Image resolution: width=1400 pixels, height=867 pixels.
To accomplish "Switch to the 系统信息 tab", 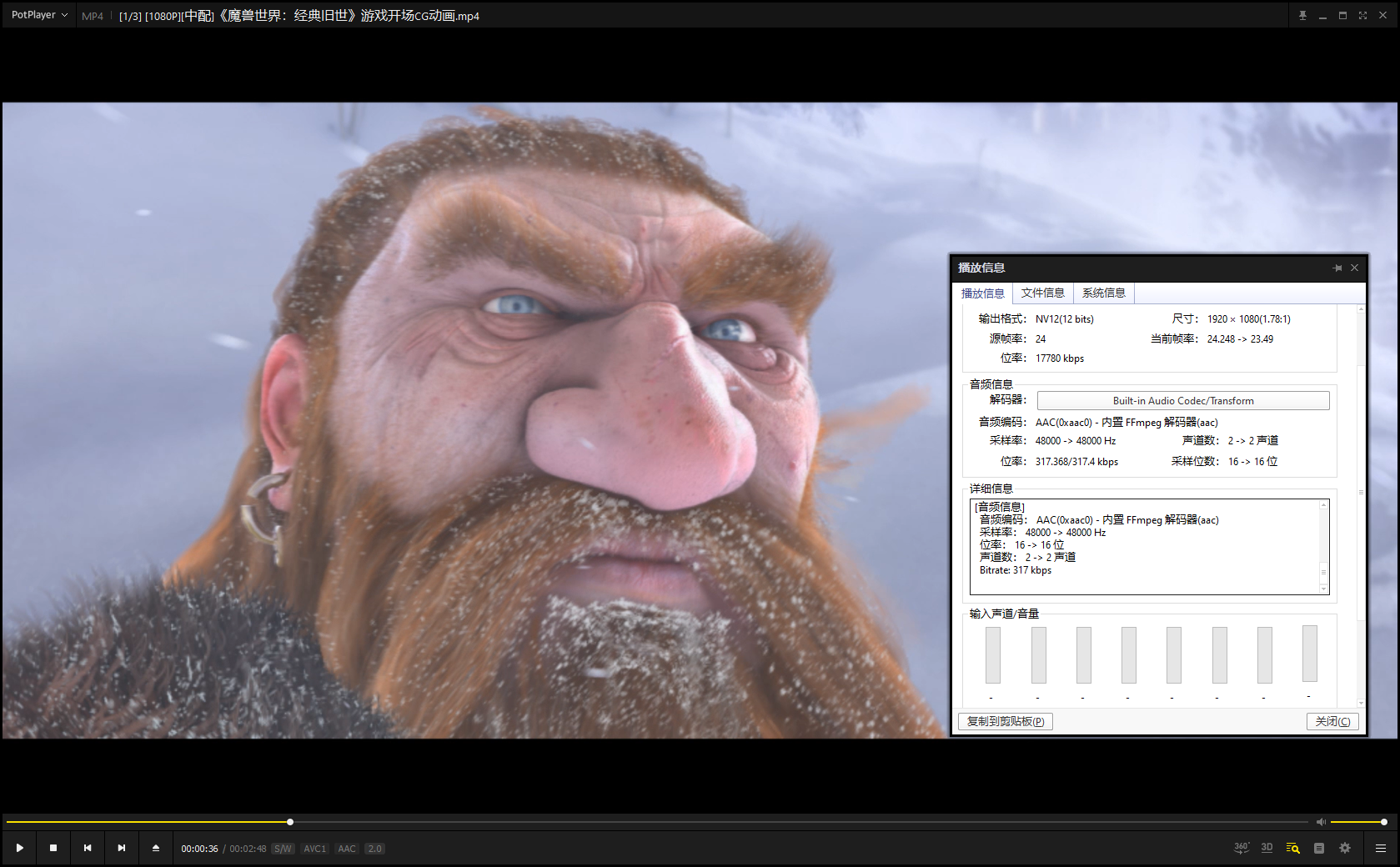I will pos(1103,293).
